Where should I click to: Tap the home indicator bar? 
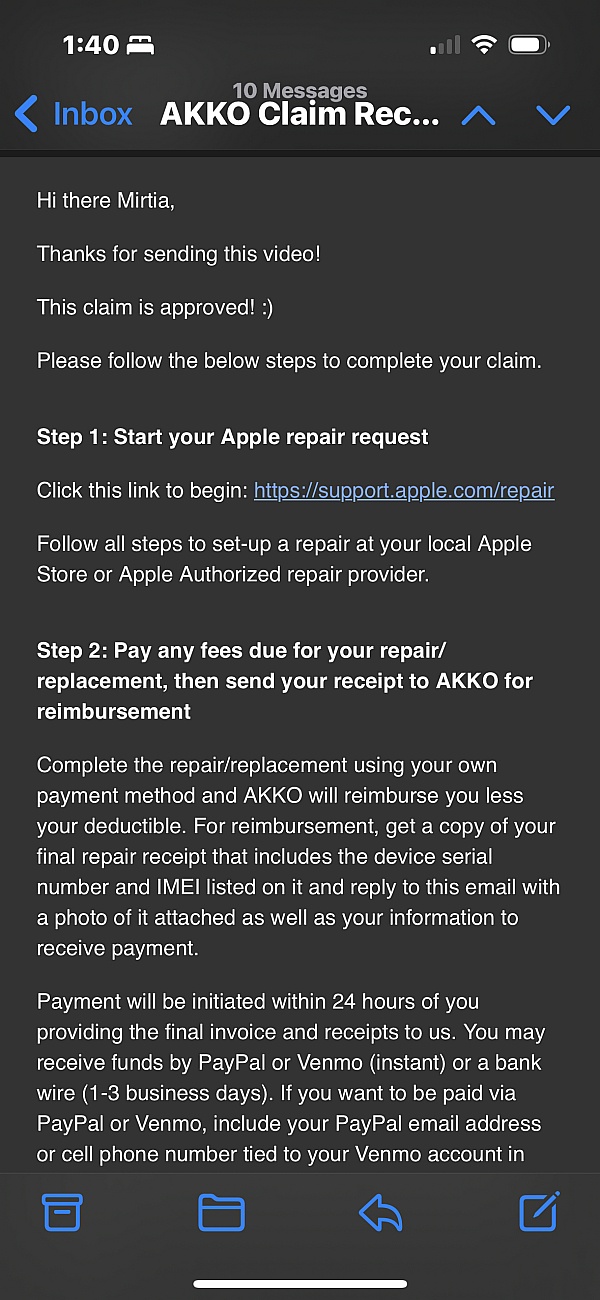pyautogui.click(x=300, y=1283)
